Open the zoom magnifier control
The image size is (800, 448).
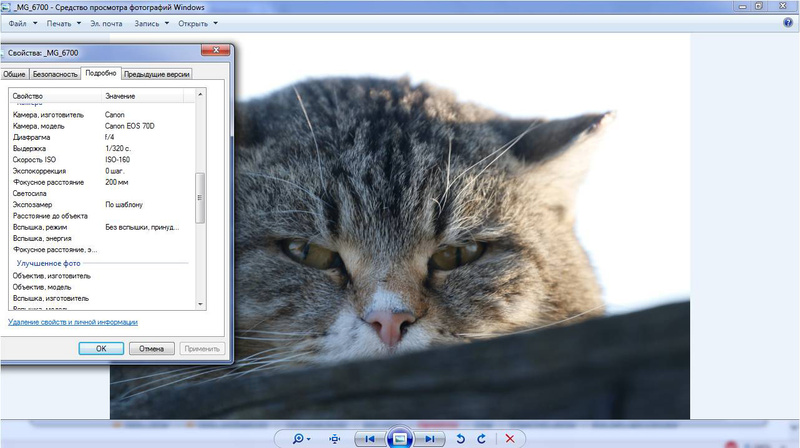pyautogui.click(x=298, y=439)
